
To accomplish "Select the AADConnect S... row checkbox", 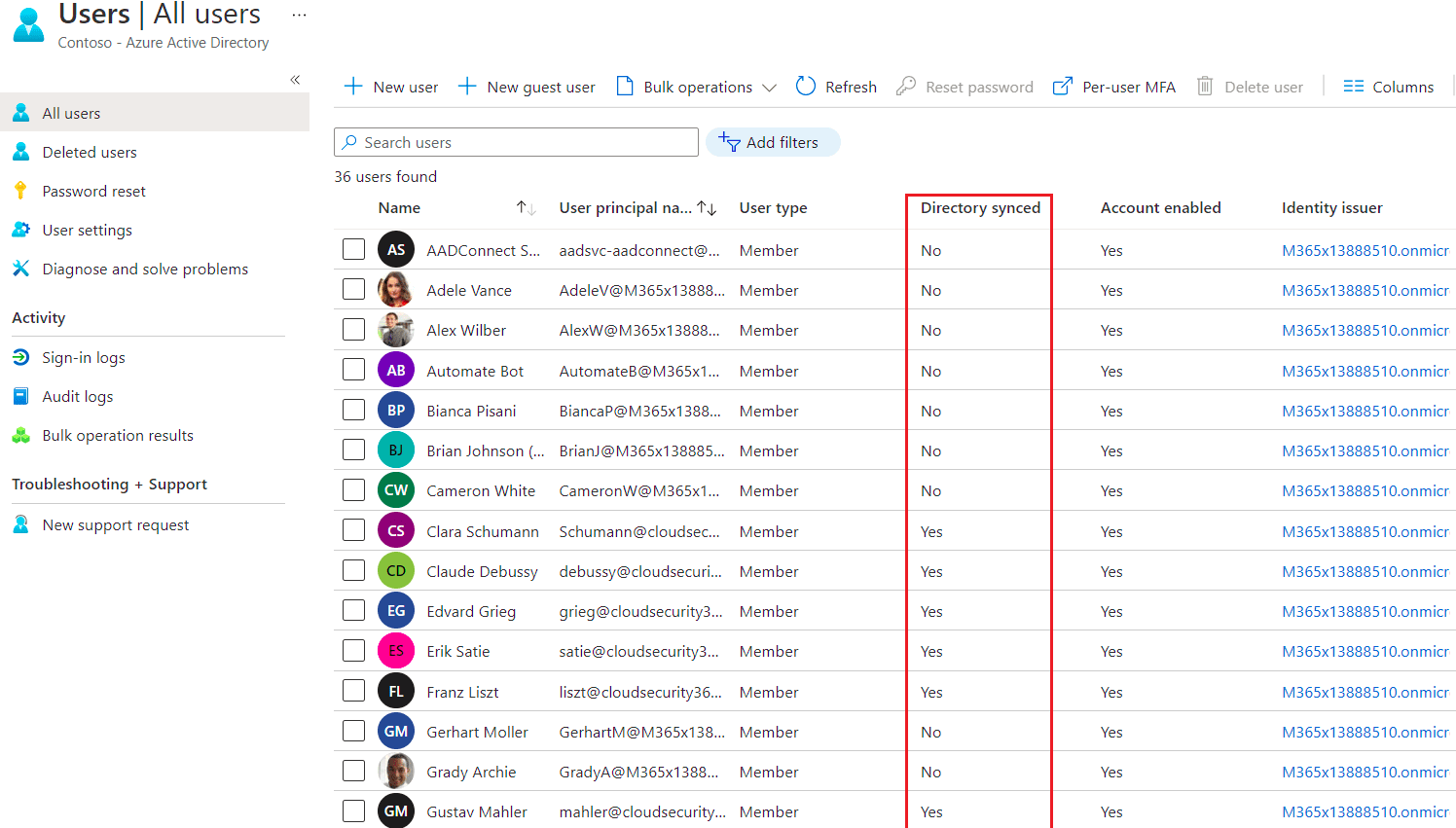I will point(353,250).
